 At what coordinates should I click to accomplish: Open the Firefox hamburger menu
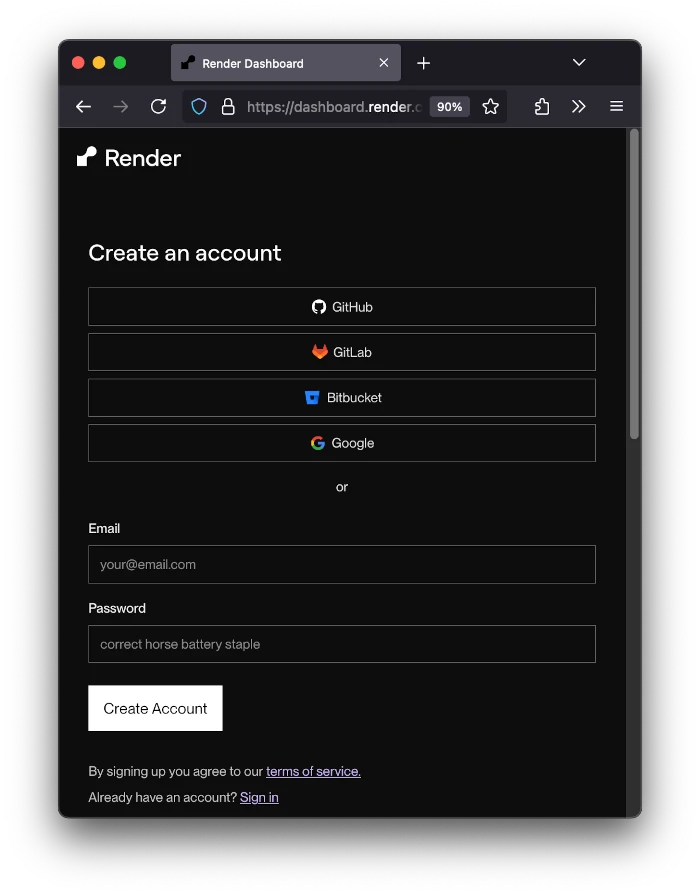(616, 106)
